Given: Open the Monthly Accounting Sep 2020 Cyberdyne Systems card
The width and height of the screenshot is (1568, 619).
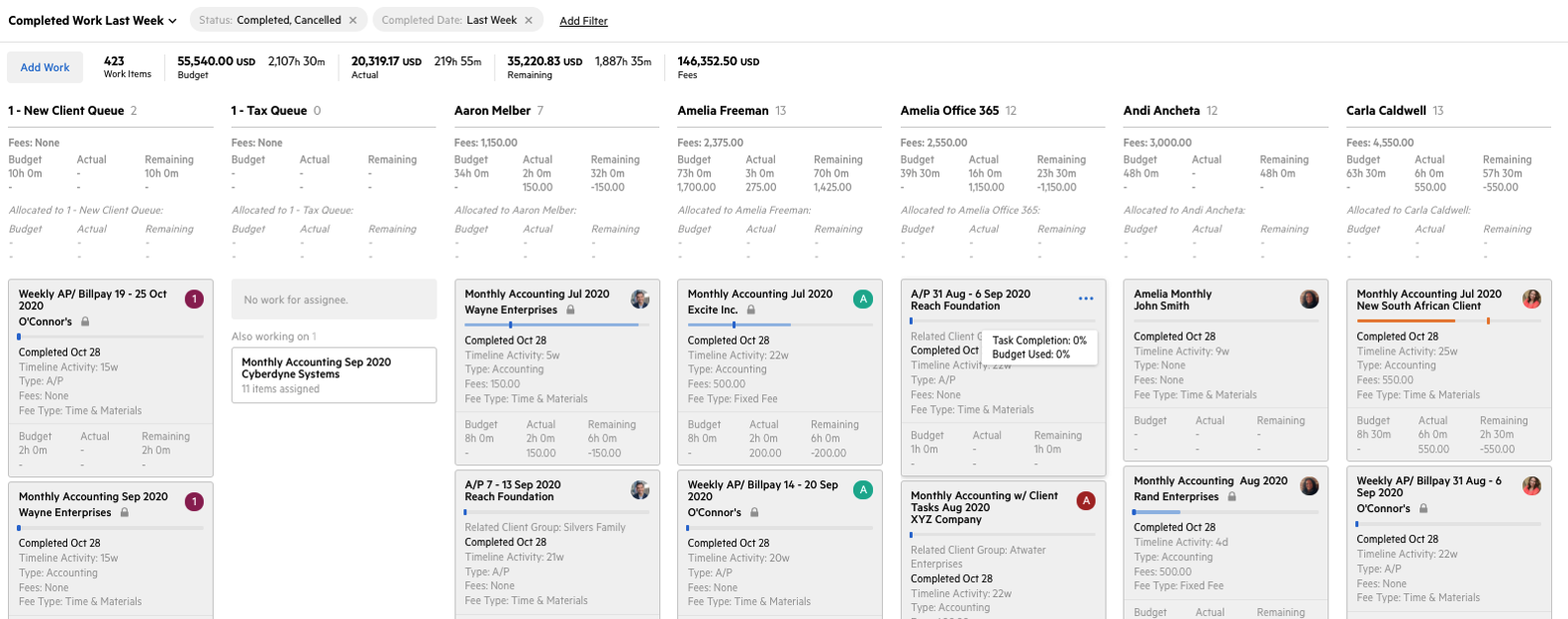Looking at the screenshot, I should pyautogui.click(x=334, y=374).
